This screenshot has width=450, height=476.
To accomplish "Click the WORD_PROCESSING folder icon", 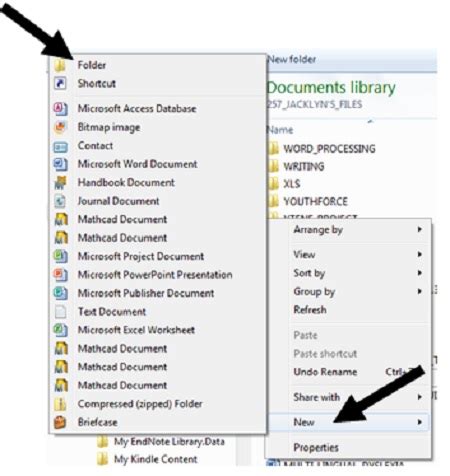I will pos(274,148).
